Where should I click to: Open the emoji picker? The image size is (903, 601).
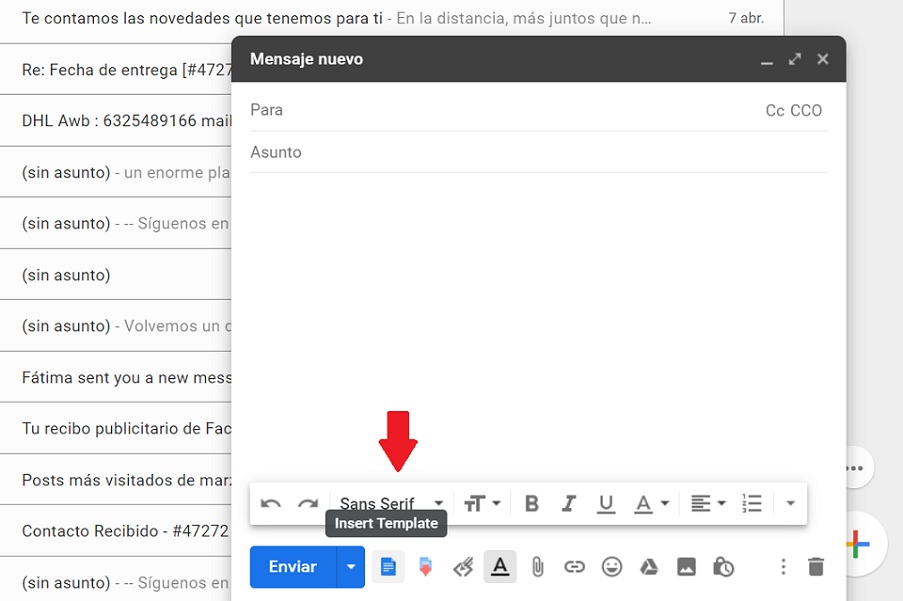pyautogui.click(x=612, y=567)
